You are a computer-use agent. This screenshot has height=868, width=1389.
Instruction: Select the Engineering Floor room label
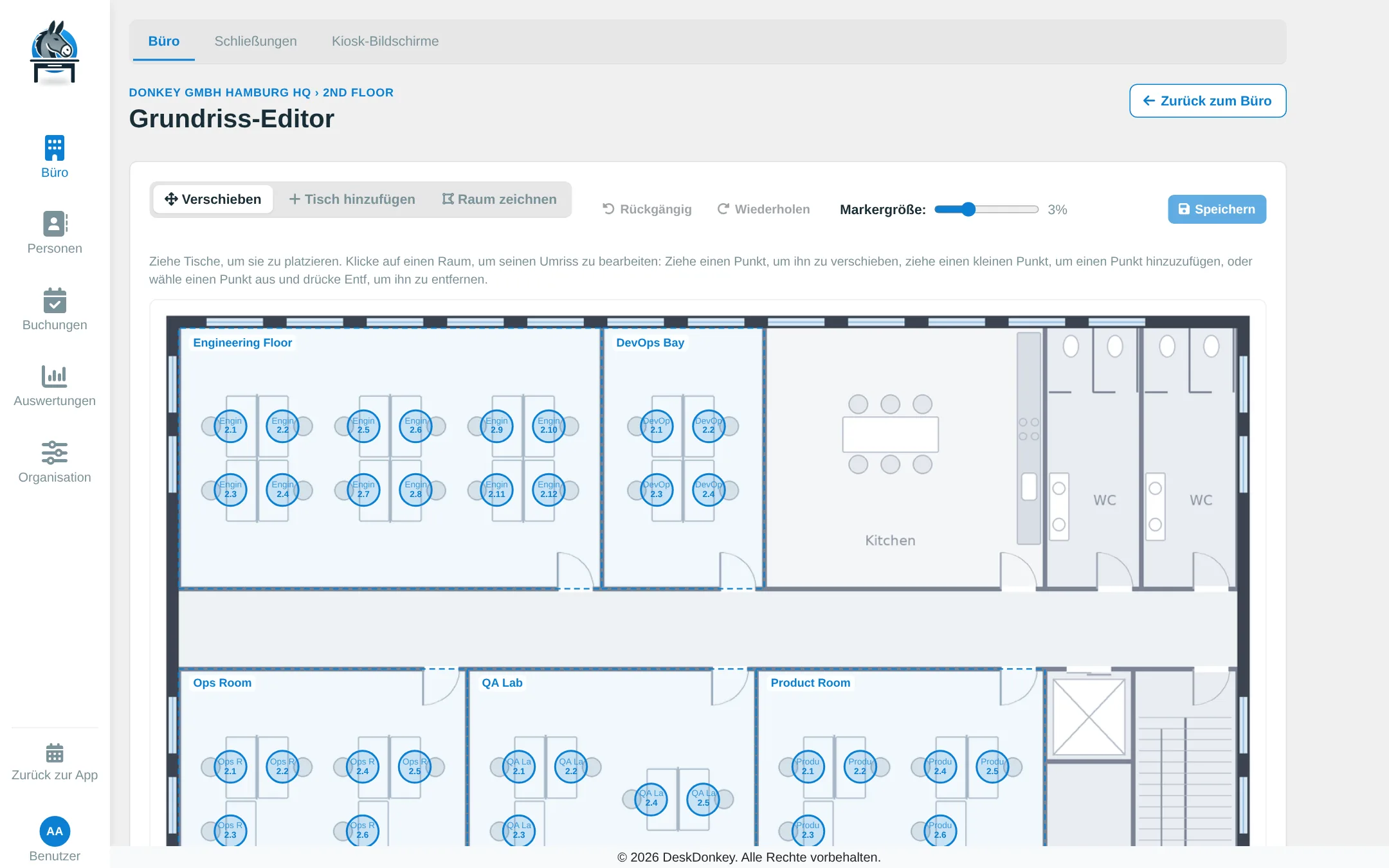pos(242,343)
